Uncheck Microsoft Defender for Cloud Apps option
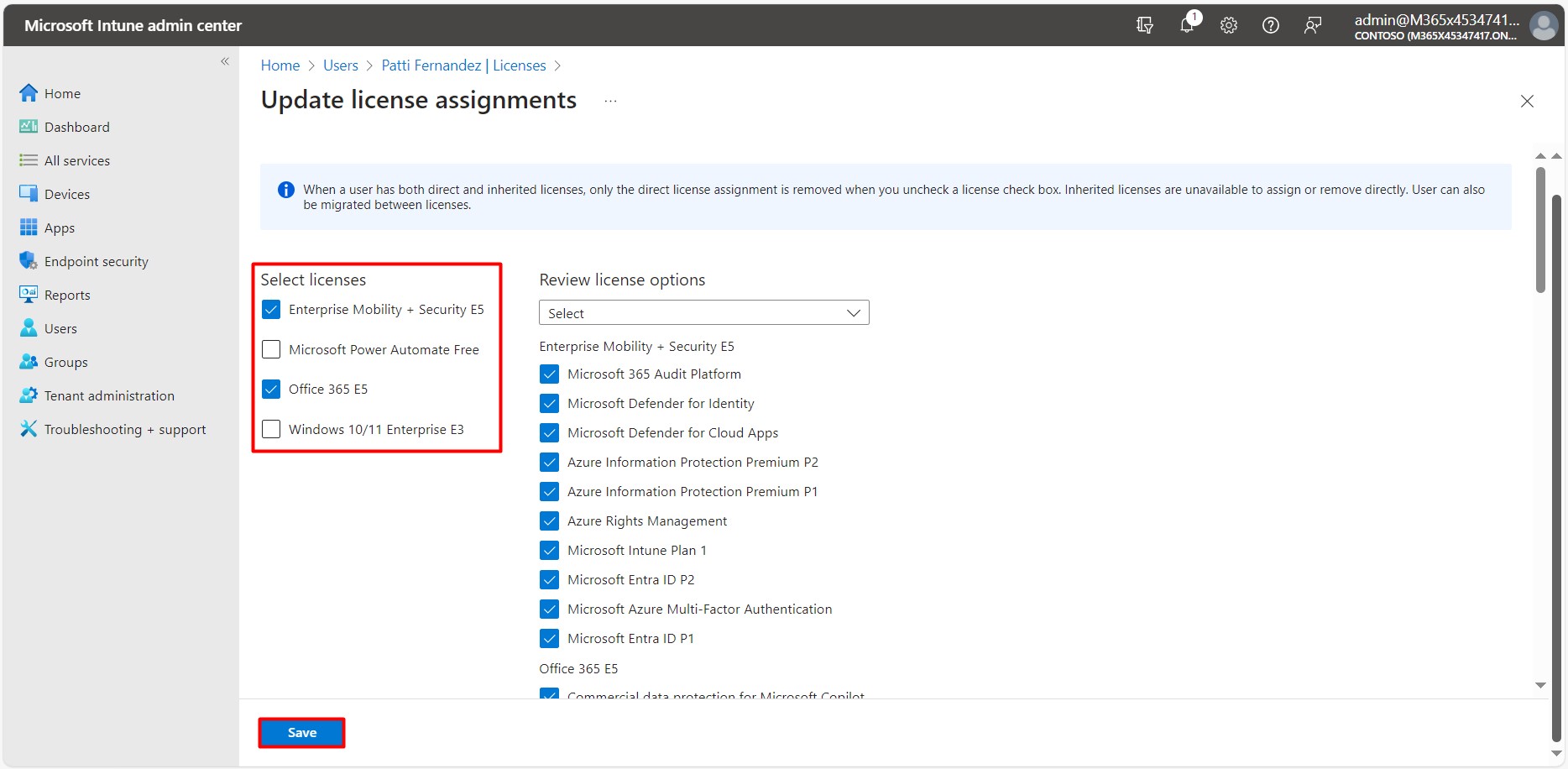Image resolution: width=1568 pixels, height=769 pixels. (x=550, y=433)
